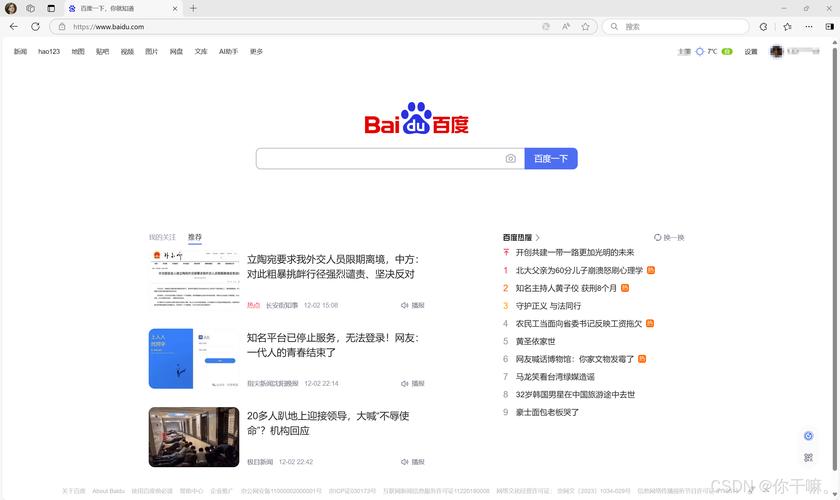840x500 pixels.
Task: Add this page to favorites star
Action: [586, 26]
